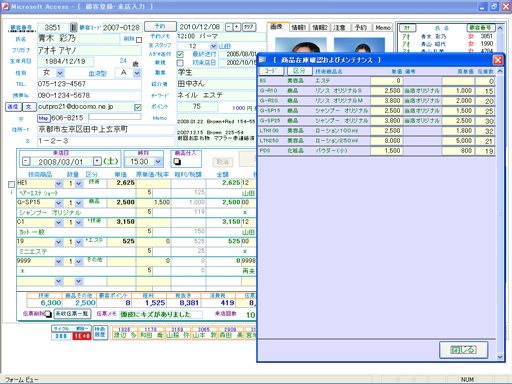Click the Map button next to postal code
The image size is (512, 384).
click(43, 118)
